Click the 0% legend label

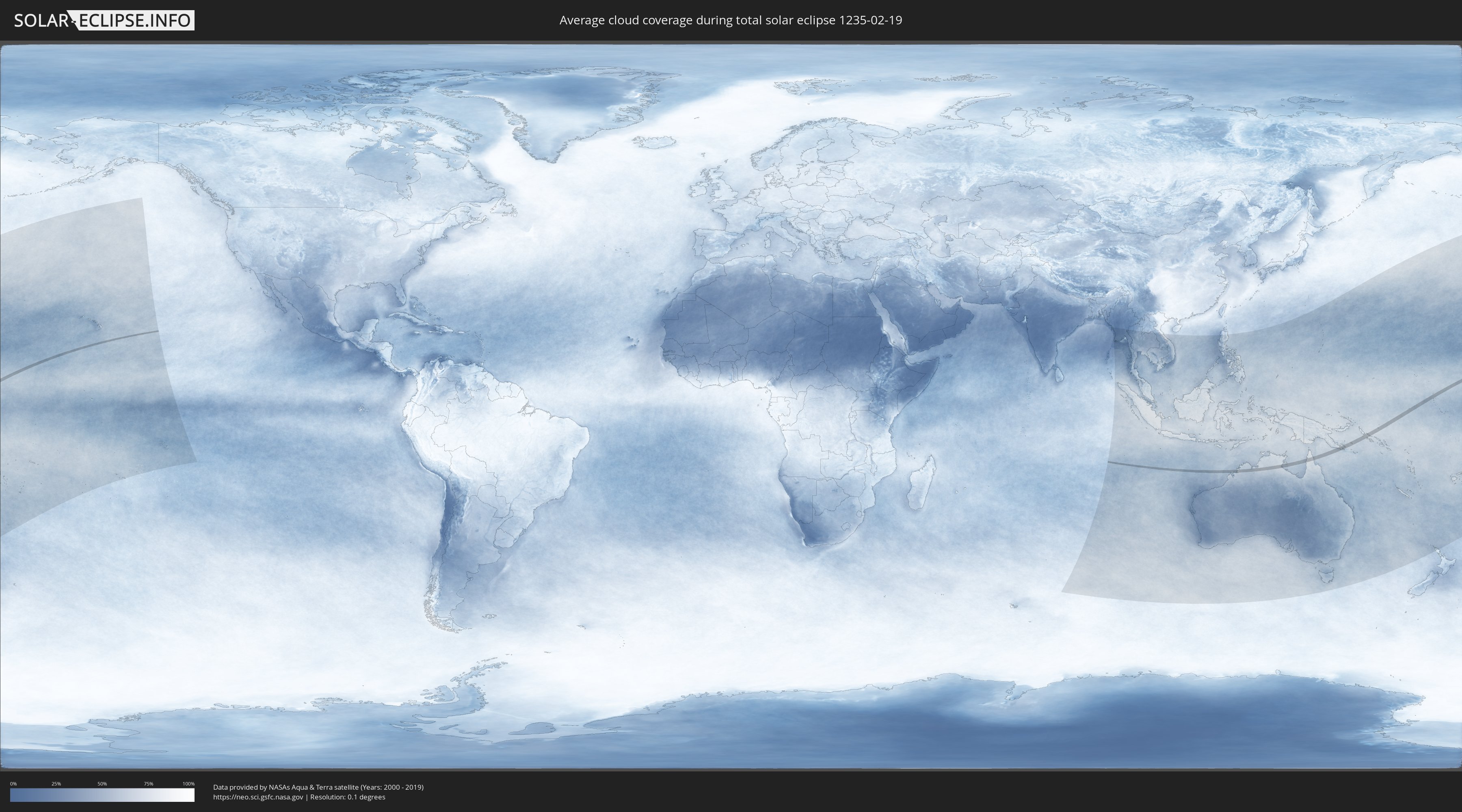[13, 784]
